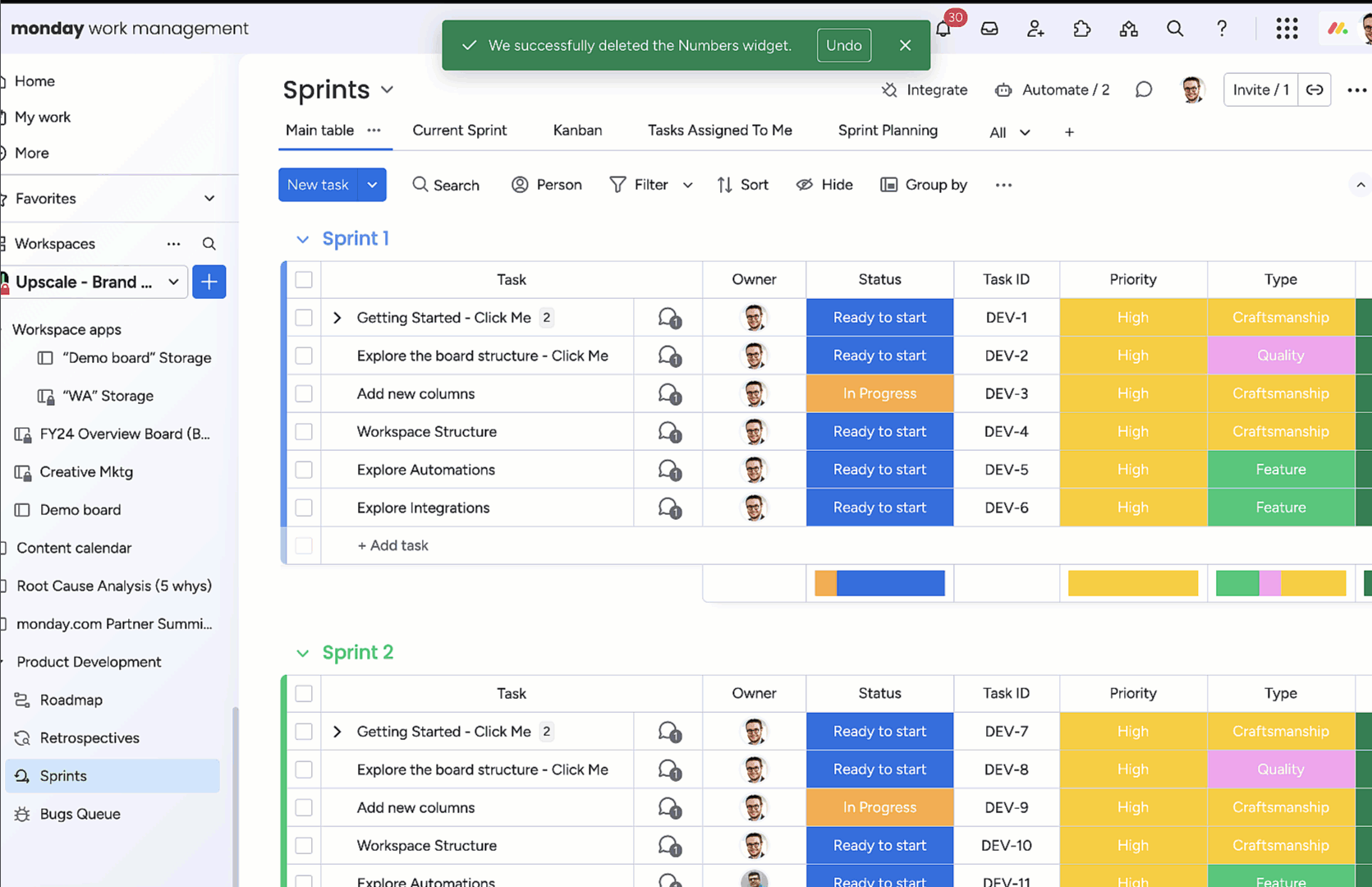Check the DEV-7 Getting Started row
This screenshot has height=887, width=1372.
point(304,732)
